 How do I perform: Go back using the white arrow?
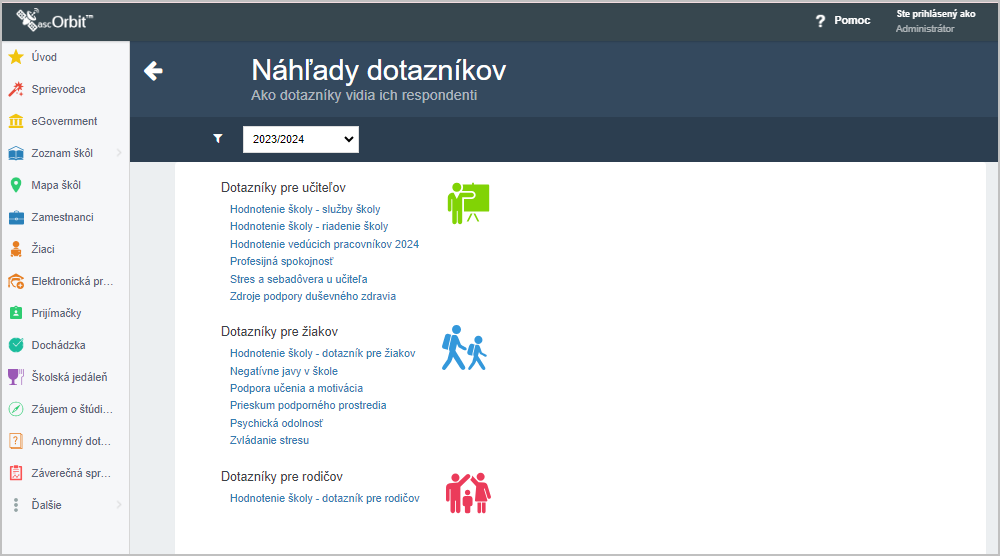tap(153, 71)
